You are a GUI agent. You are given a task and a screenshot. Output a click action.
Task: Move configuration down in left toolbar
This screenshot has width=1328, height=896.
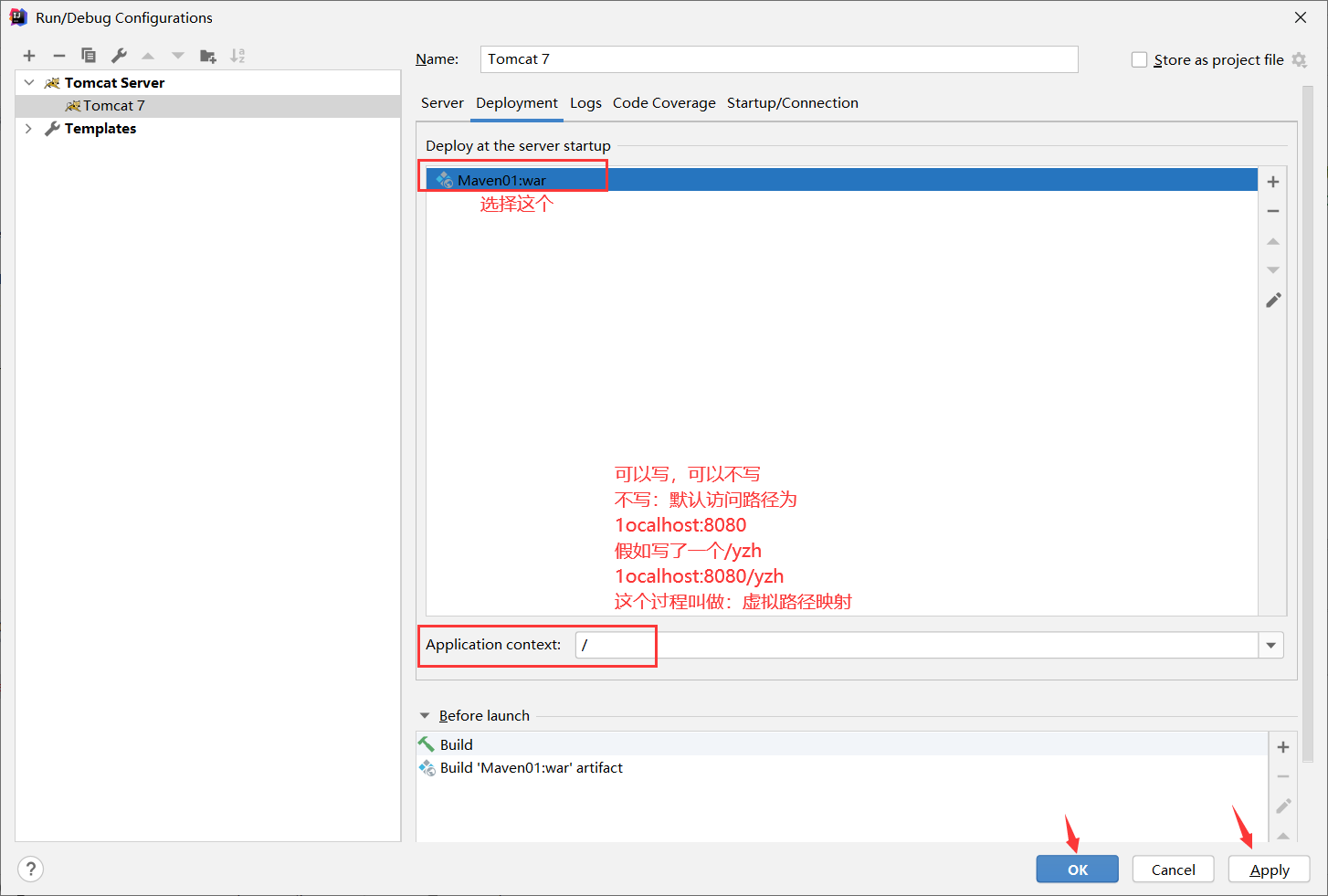[x=178, y=56]
